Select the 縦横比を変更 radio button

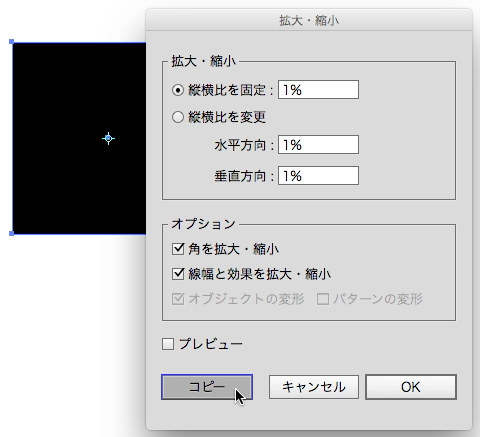178,117
